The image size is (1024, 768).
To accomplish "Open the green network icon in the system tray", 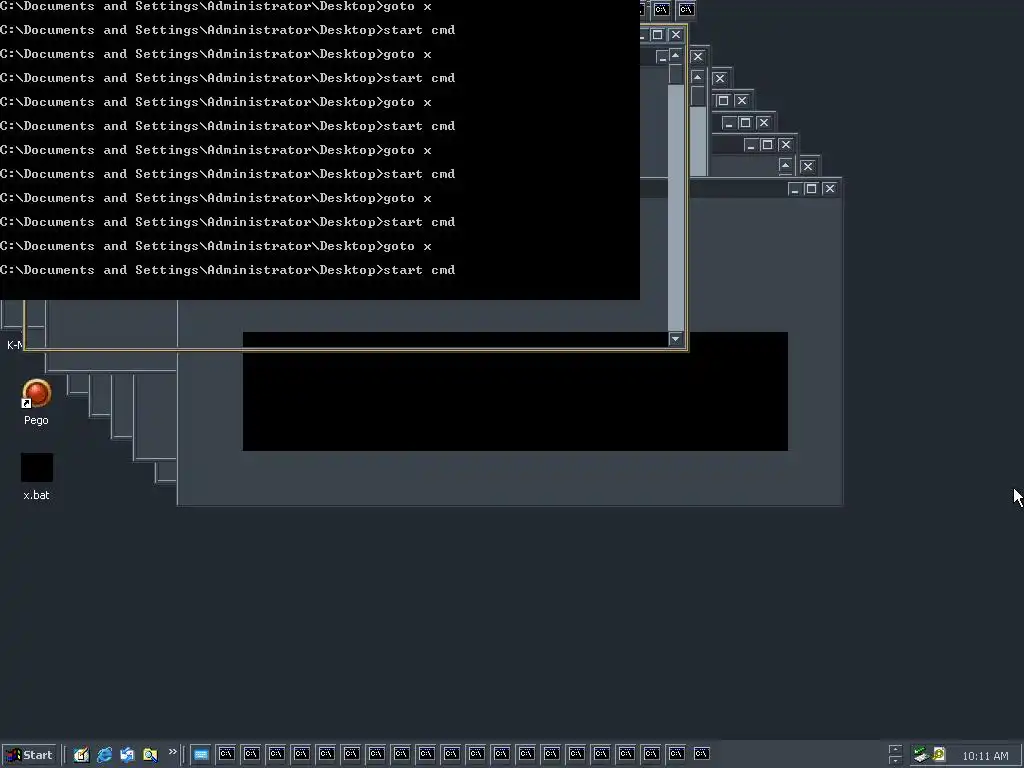I will pos(921,754).
